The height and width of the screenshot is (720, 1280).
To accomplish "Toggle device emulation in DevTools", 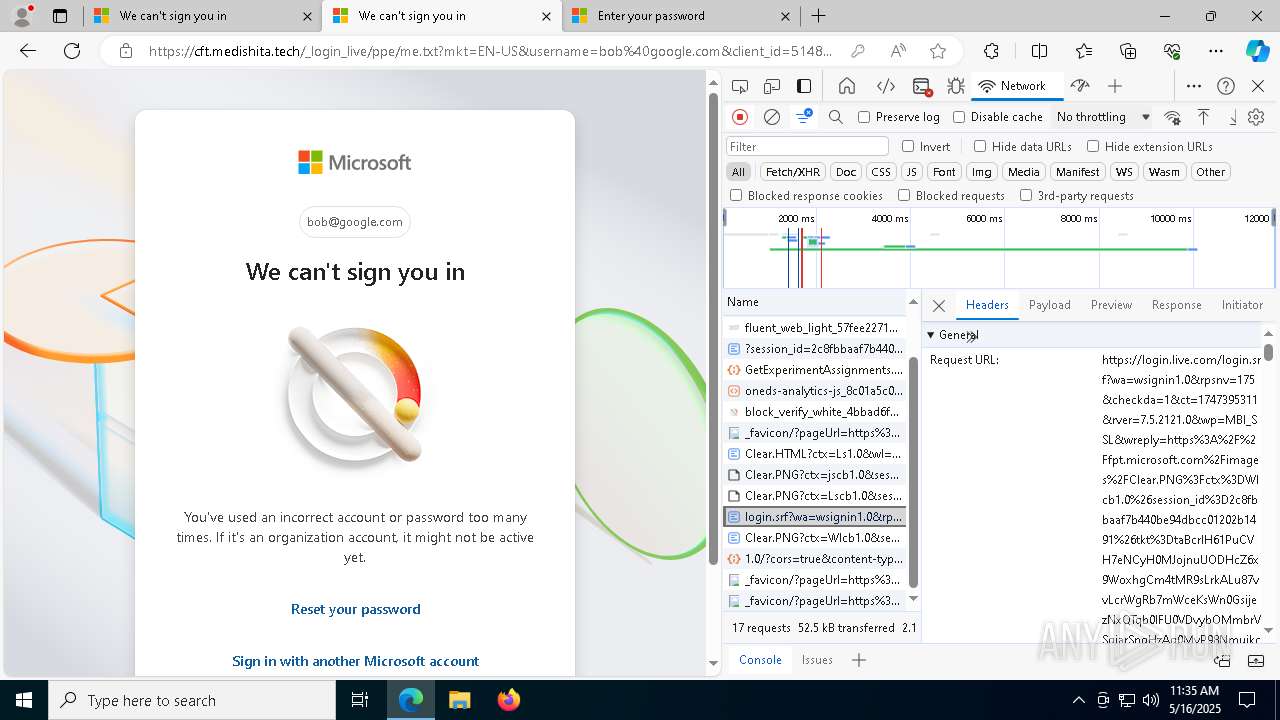I will [x=772, y=86].
